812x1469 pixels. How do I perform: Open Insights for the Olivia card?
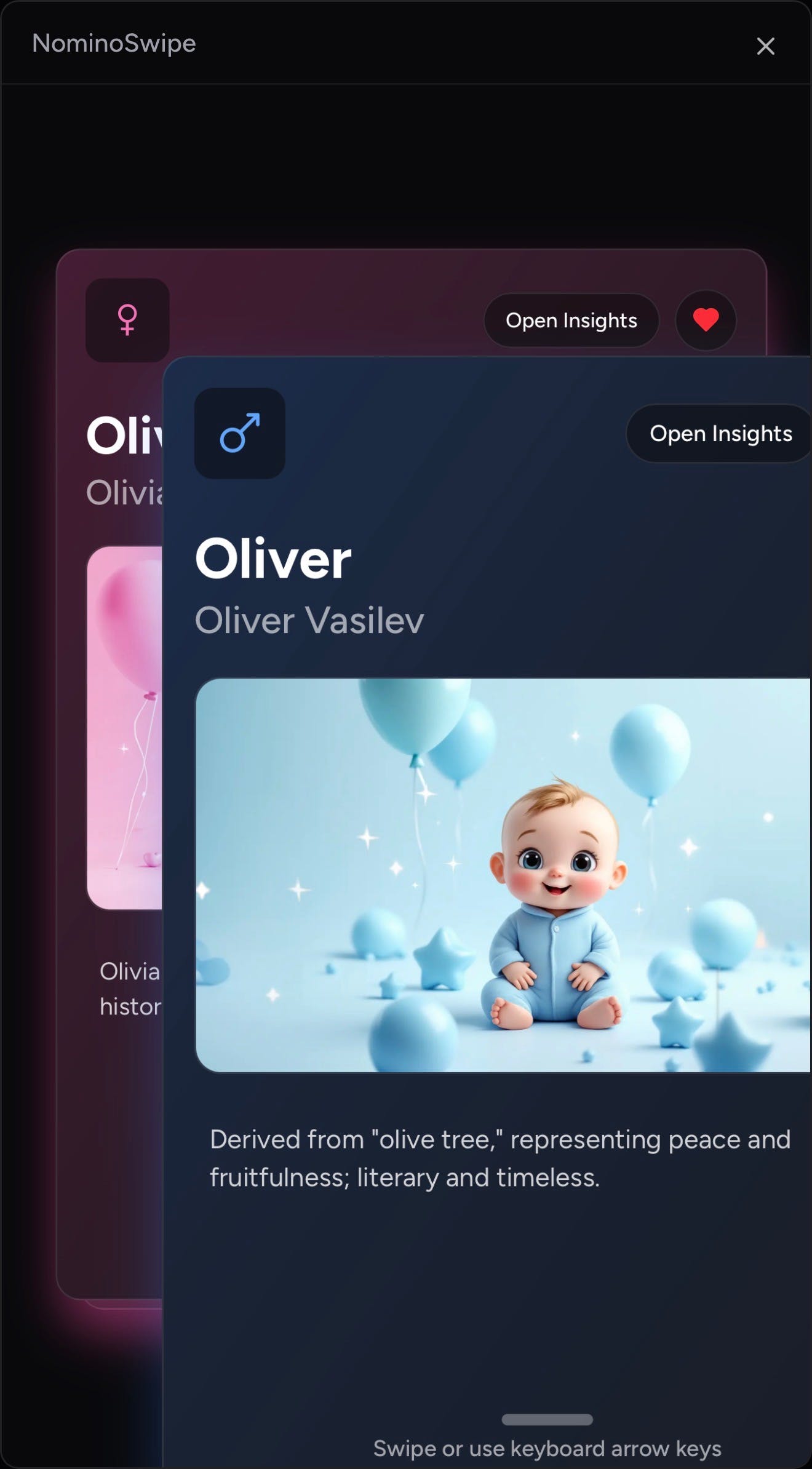coord(571,320)
